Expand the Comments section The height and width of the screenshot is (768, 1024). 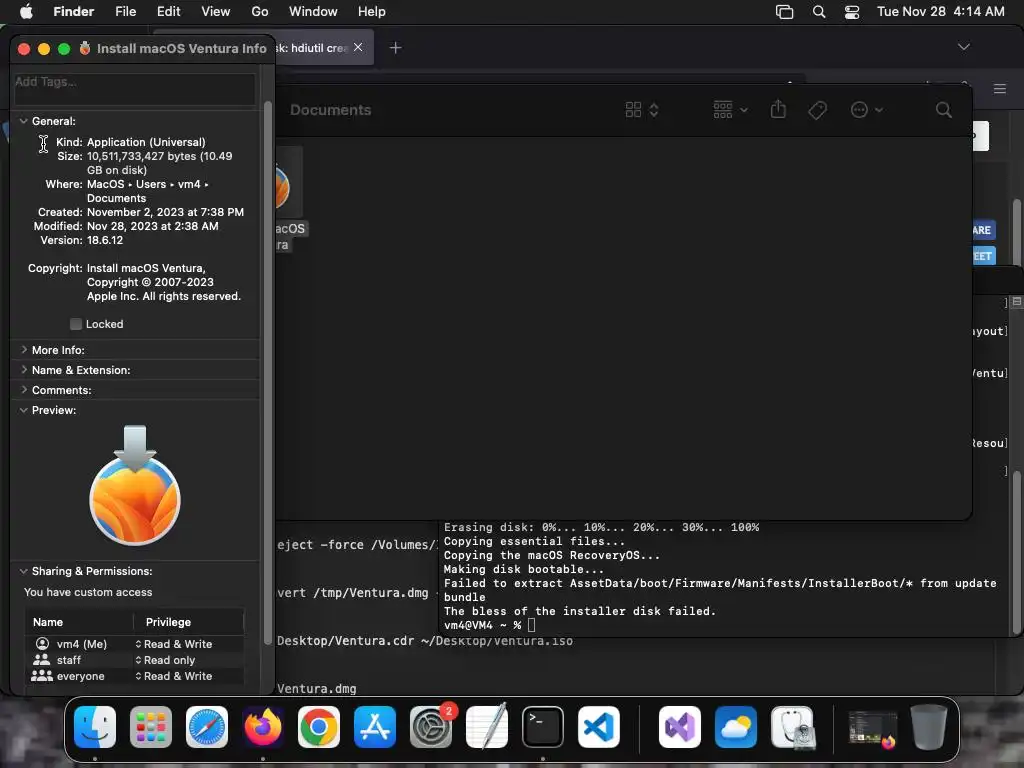tap(24, 390)
